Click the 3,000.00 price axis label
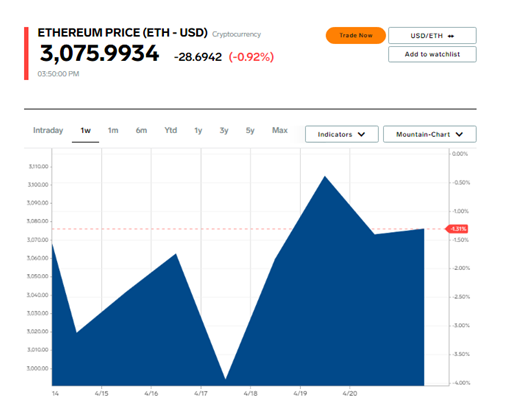 [x=37, y=368]
